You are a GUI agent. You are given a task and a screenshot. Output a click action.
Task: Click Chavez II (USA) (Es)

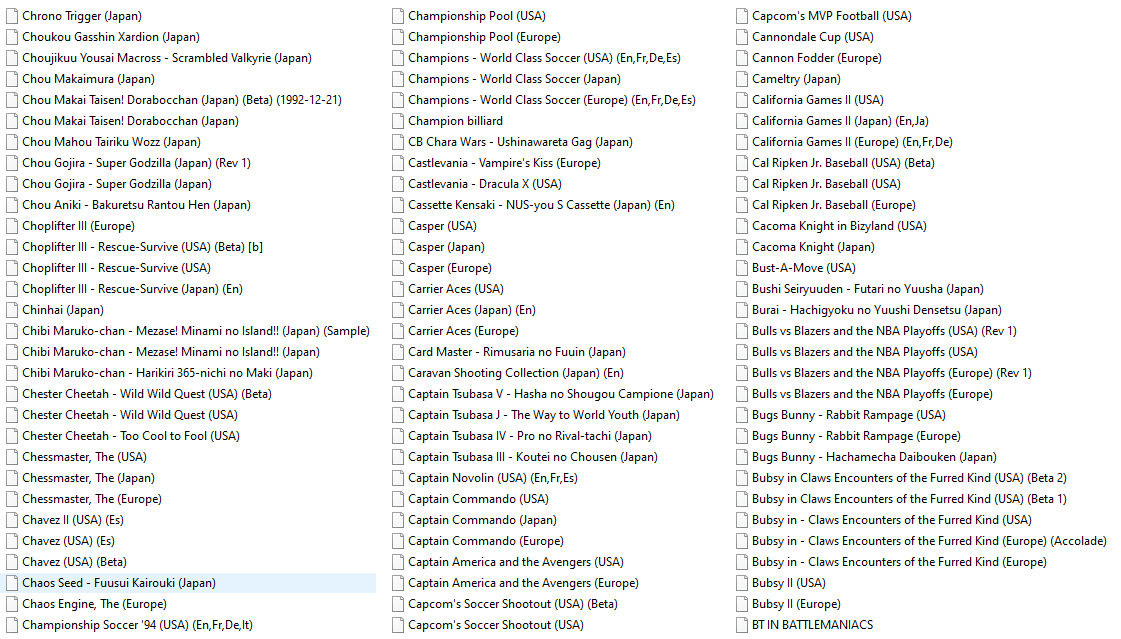pos(73,520)
